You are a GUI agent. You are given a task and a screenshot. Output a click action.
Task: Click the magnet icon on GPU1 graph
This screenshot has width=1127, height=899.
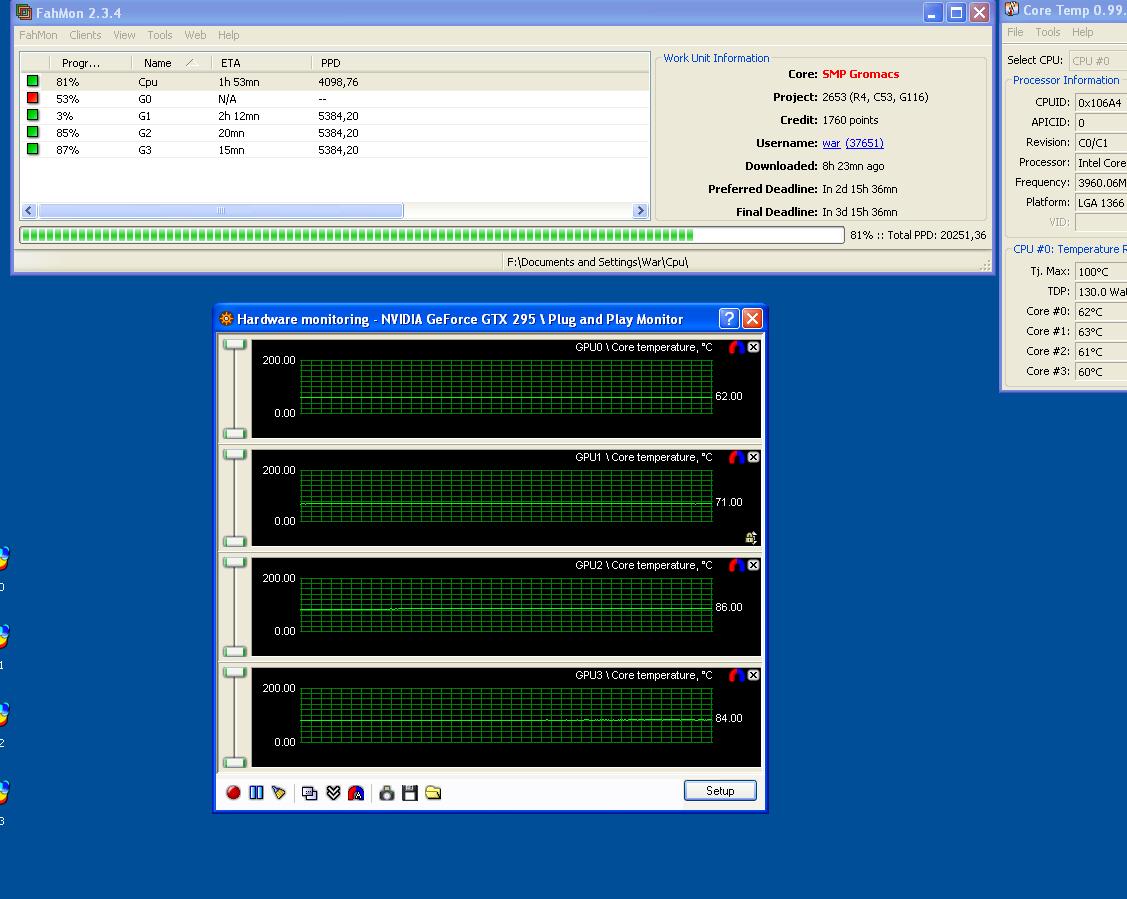(736, 457)
